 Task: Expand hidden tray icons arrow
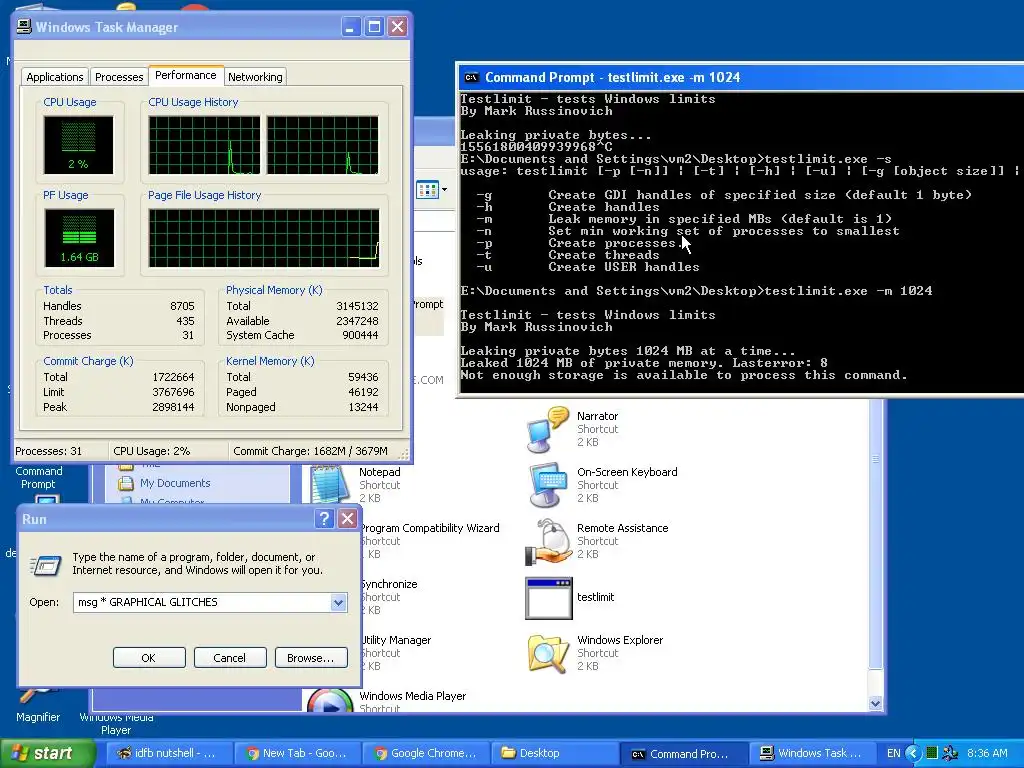pyautogui.click(x=913, y=753)
